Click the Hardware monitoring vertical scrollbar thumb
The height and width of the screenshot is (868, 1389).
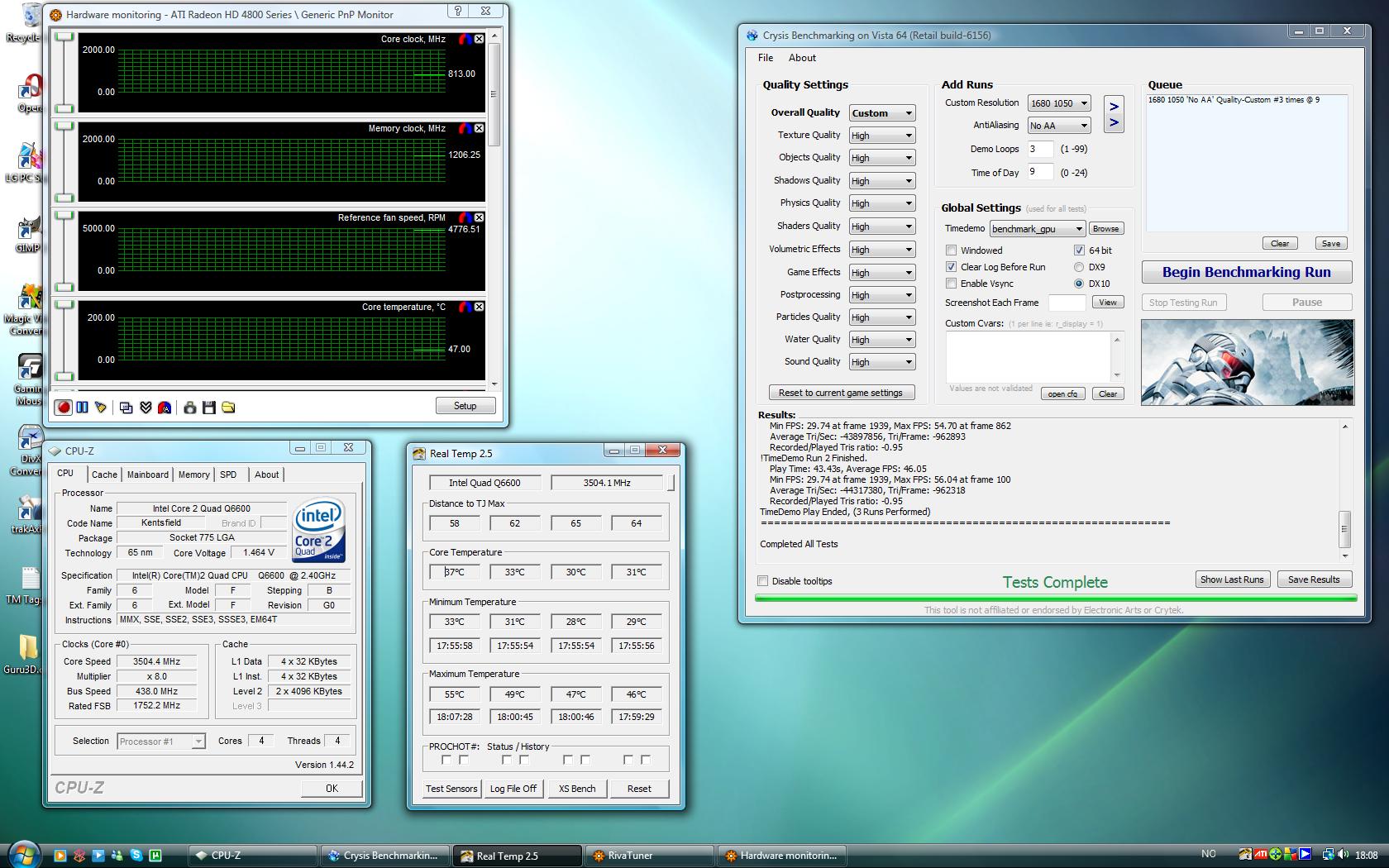coord(494,95)
